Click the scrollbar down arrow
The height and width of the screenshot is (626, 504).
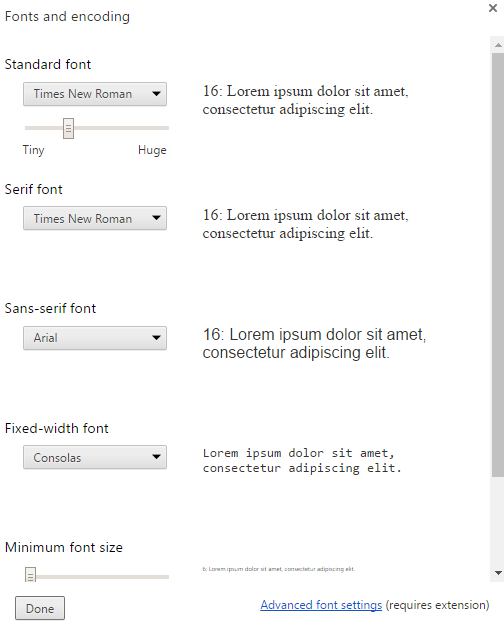[498, 573]
